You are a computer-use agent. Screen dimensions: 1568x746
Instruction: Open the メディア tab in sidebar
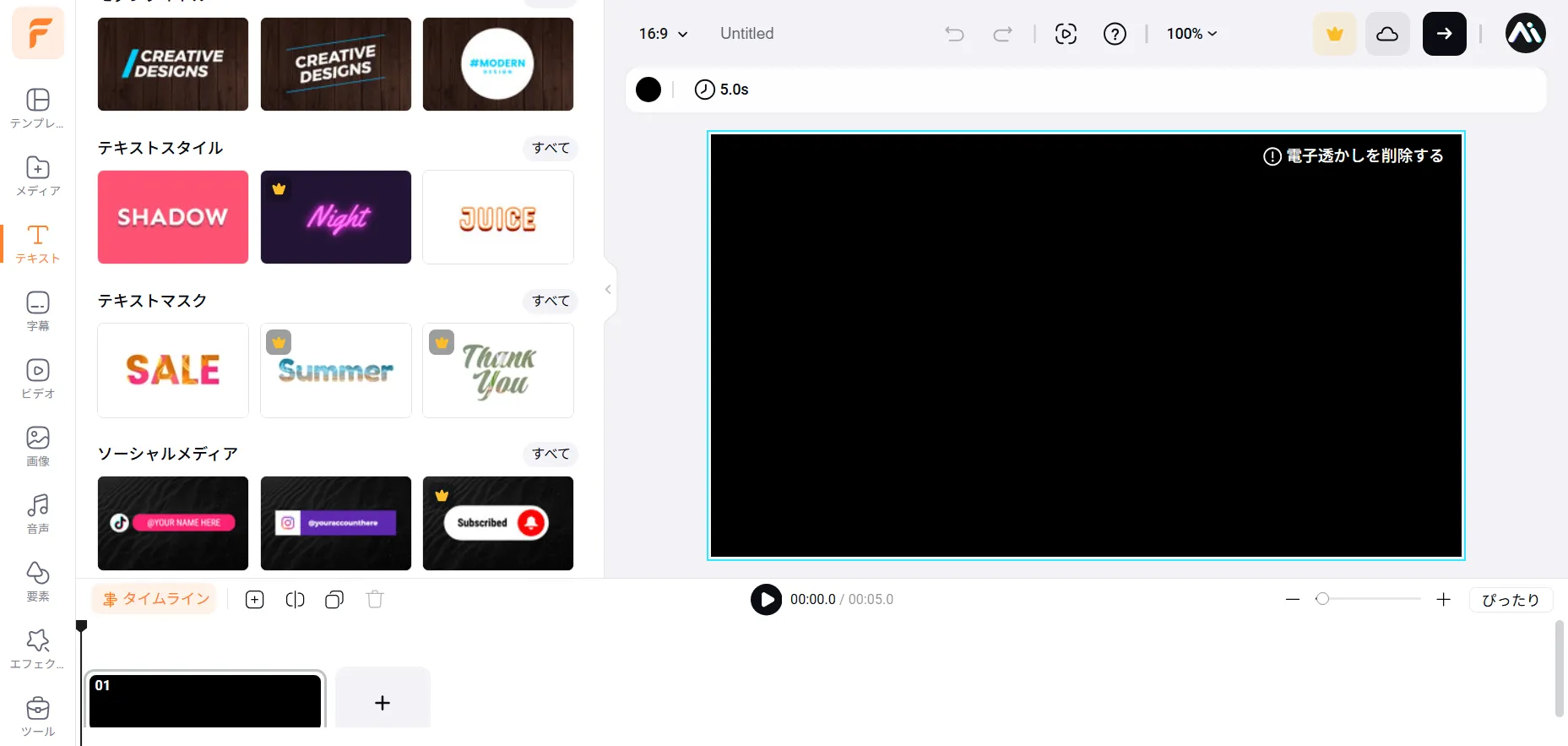pos(38,176)
